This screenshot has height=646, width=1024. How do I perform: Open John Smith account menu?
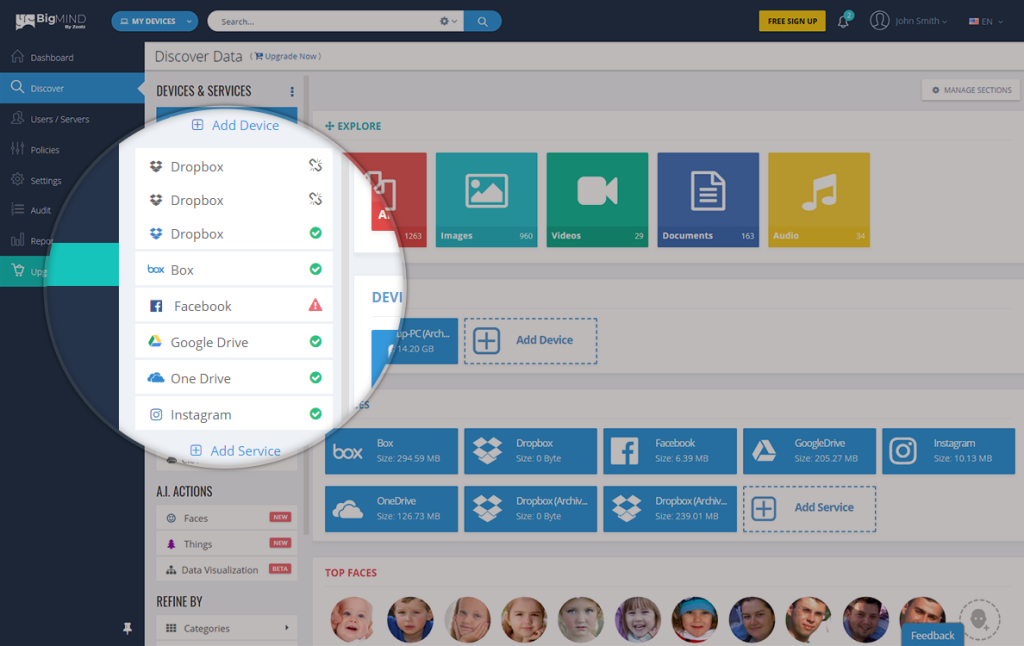click(908, 21)
